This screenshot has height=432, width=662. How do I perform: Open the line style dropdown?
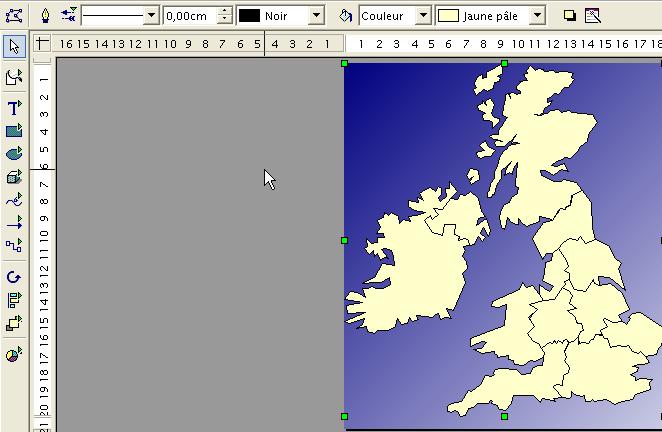tap(151, 16)
